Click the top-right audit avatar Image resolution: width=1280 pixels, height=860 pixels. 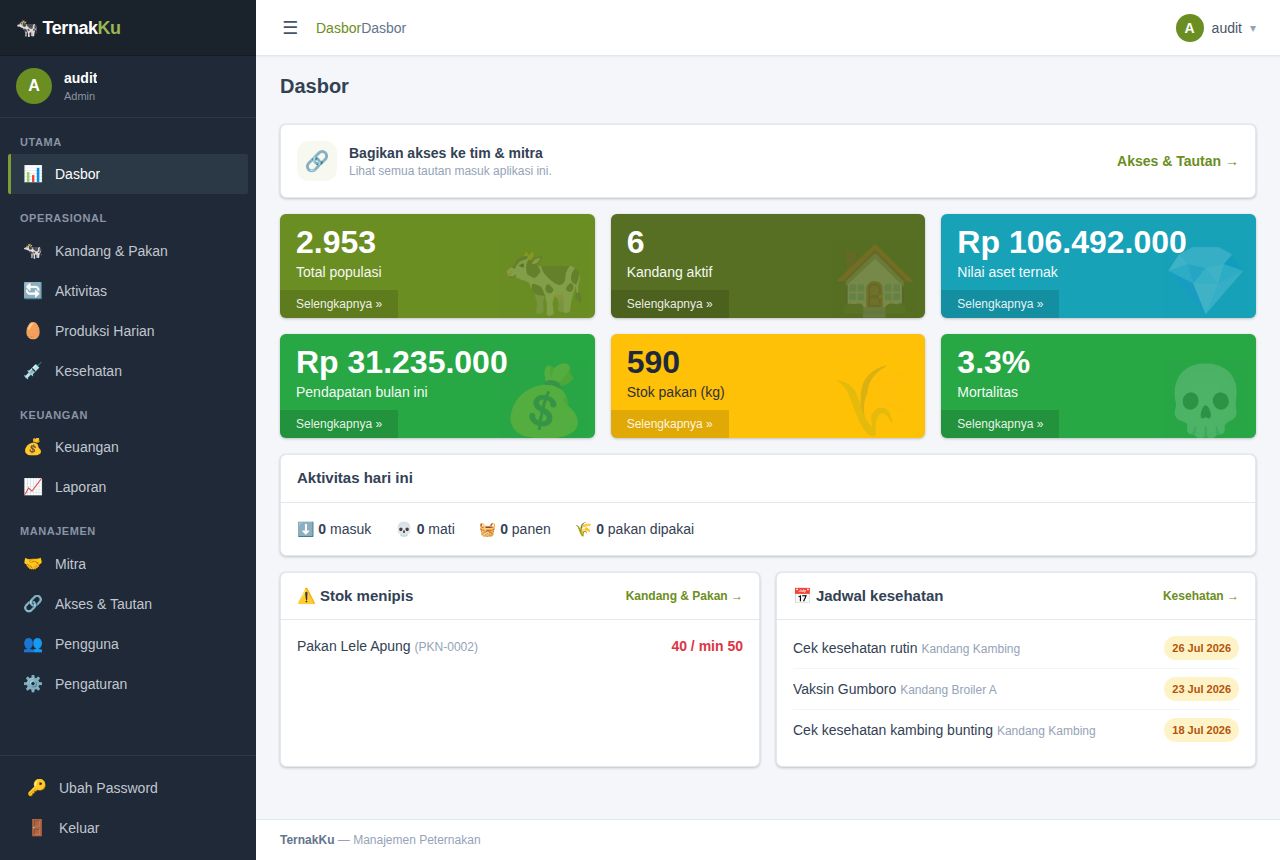pyautogui.click(x=1189, y=28)
